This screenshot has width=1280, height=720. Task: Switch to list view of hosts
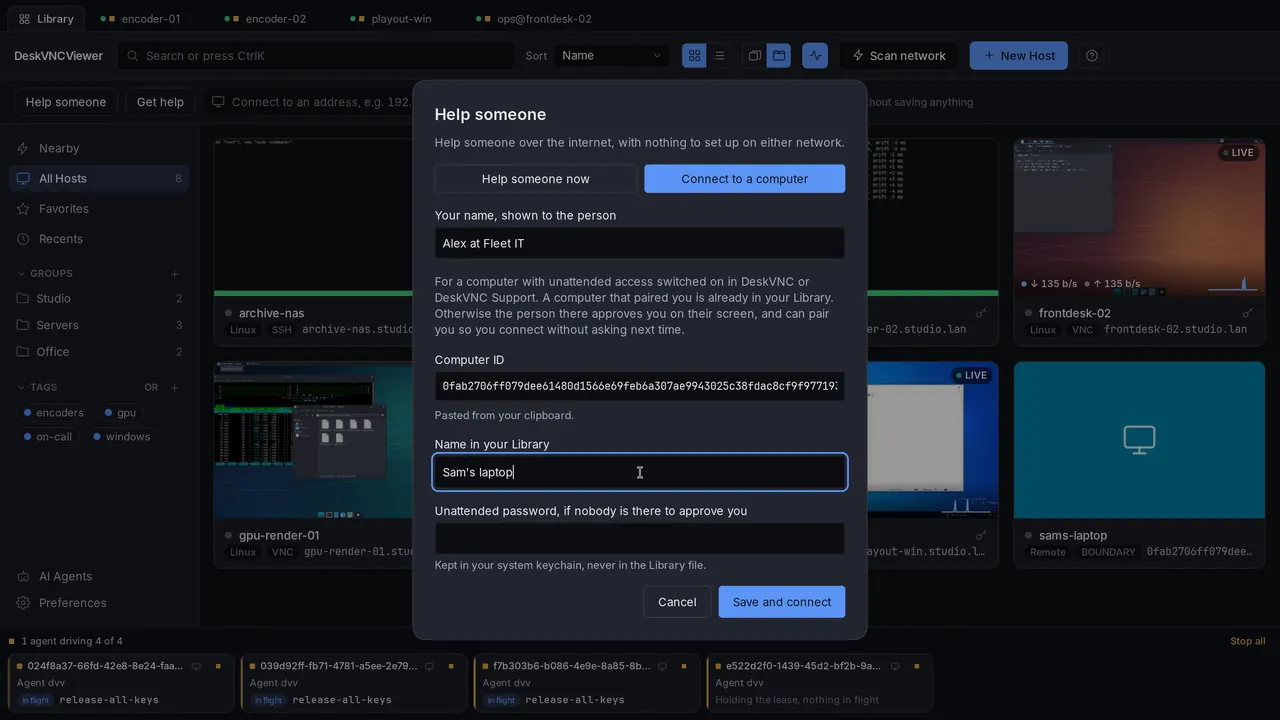719,56
